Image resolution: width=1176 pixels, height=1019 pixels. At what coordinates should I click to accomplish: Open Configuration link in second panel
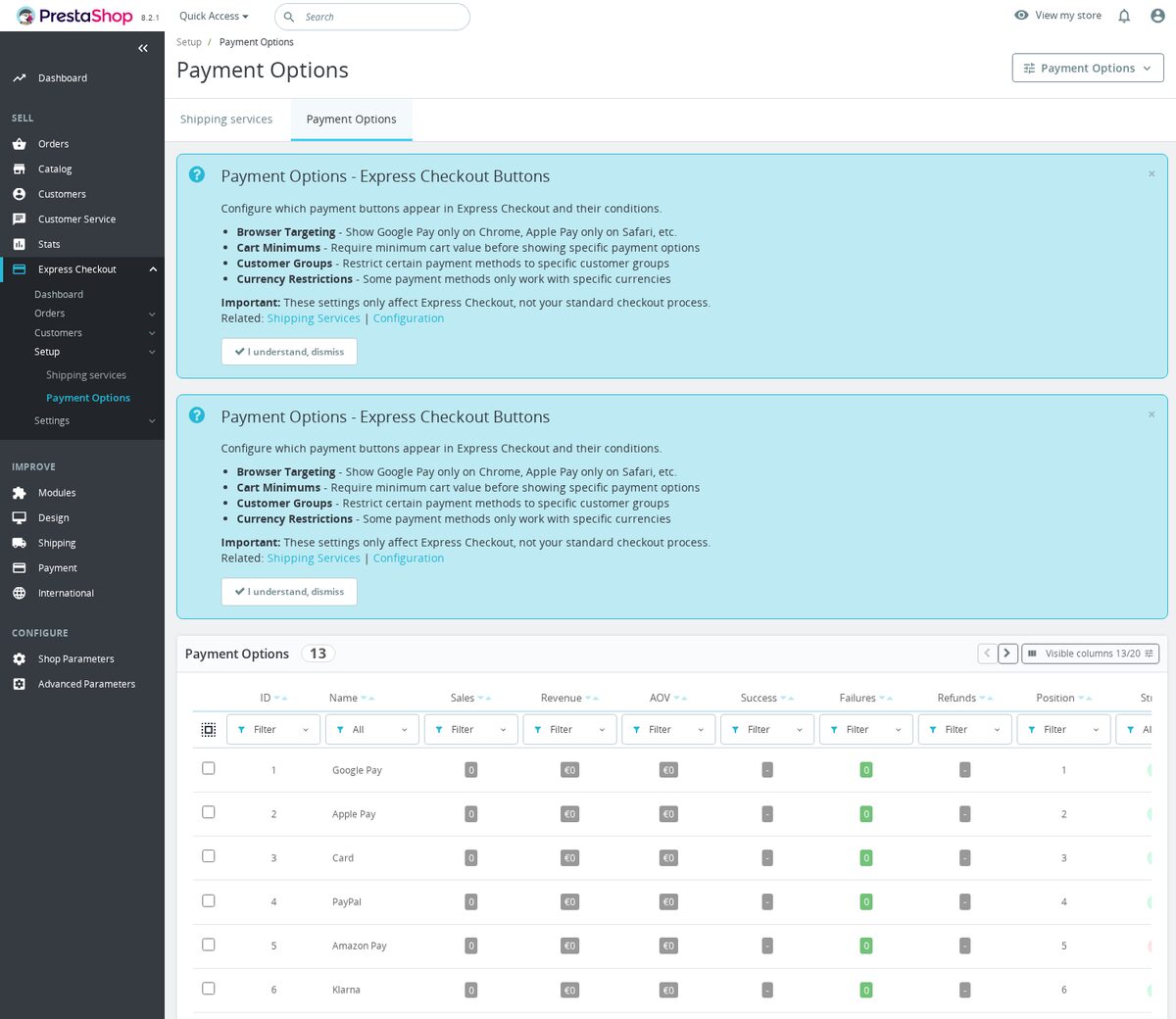(x=409, y=558)
